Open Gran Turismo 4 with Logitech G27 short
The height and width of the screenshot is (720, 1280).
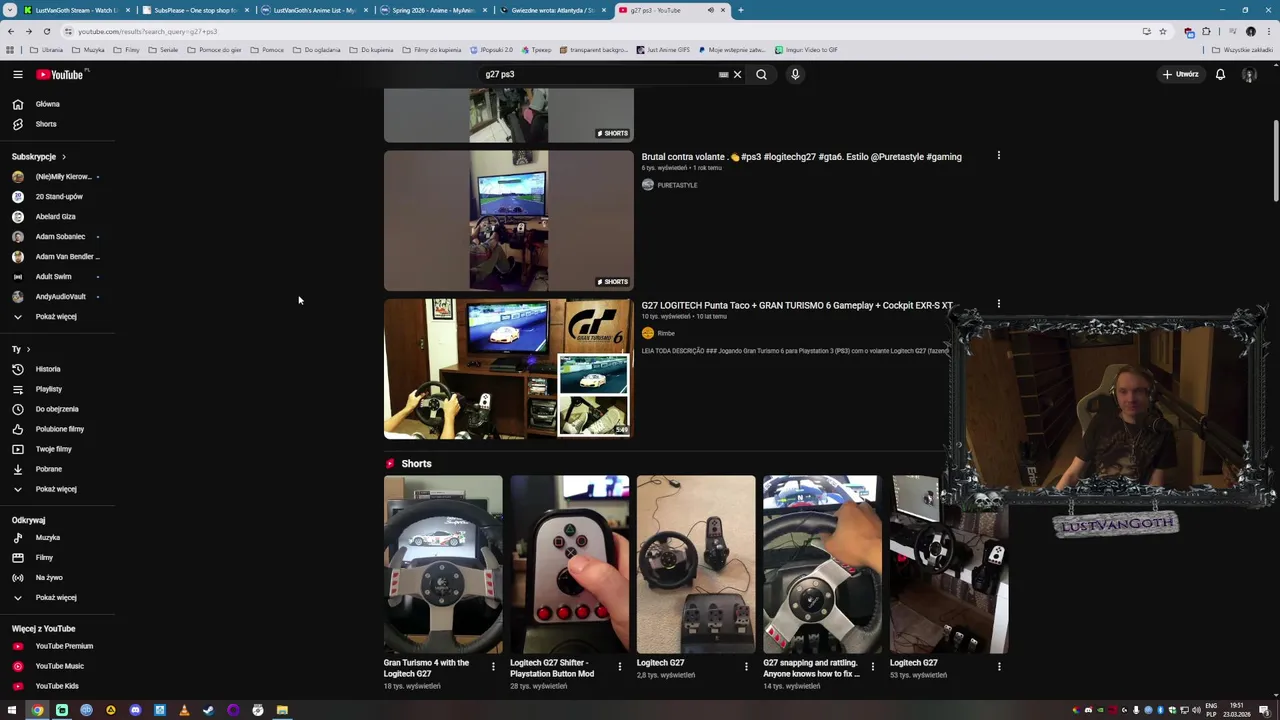(x=443, y=564)
